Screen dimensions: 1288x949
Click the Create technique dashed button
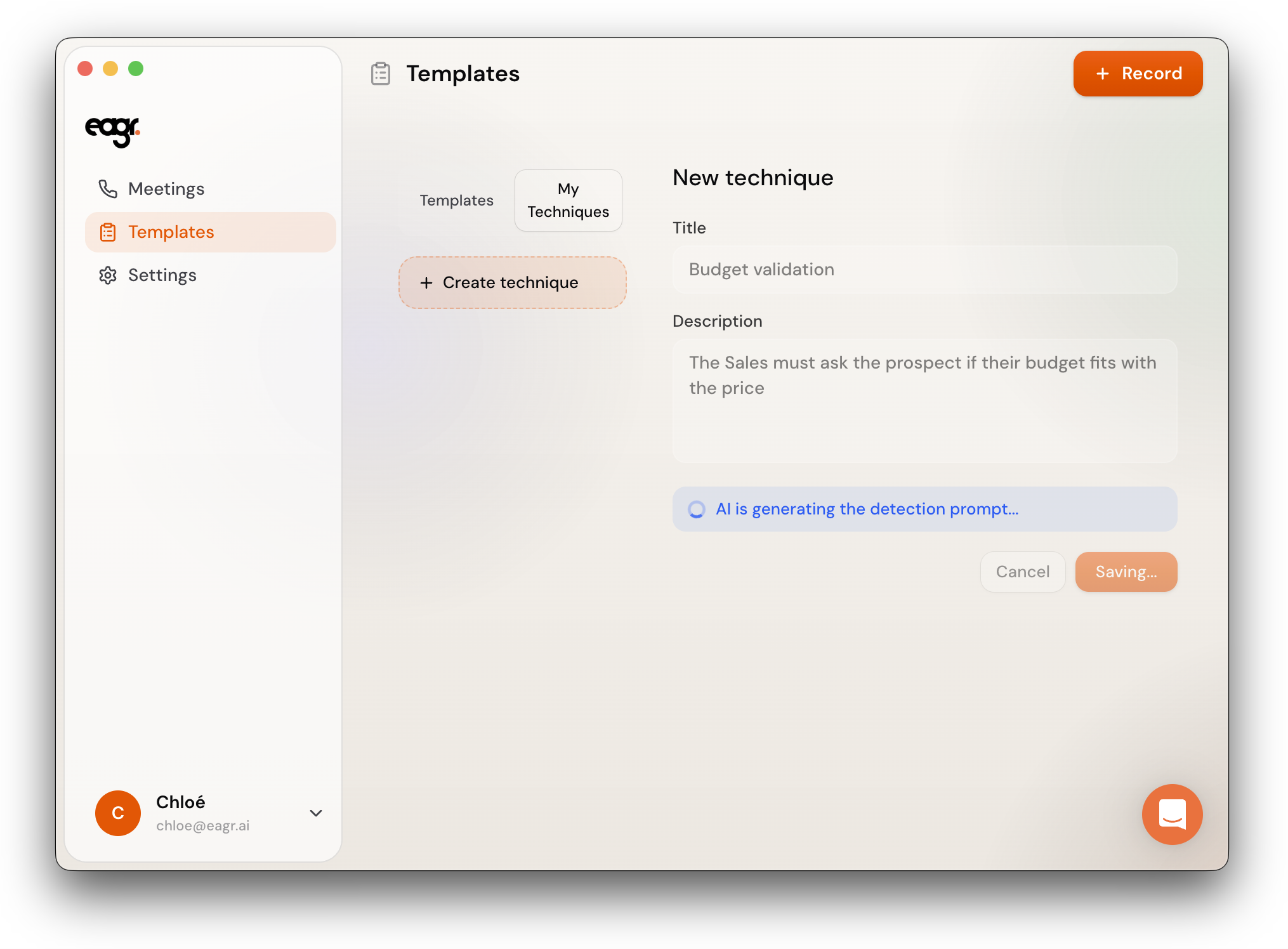point(512,283)
